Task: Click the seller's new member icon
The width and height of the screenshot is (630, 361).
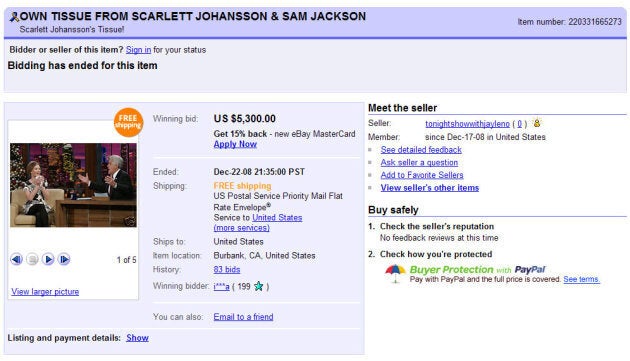Action: pos(537,123)
